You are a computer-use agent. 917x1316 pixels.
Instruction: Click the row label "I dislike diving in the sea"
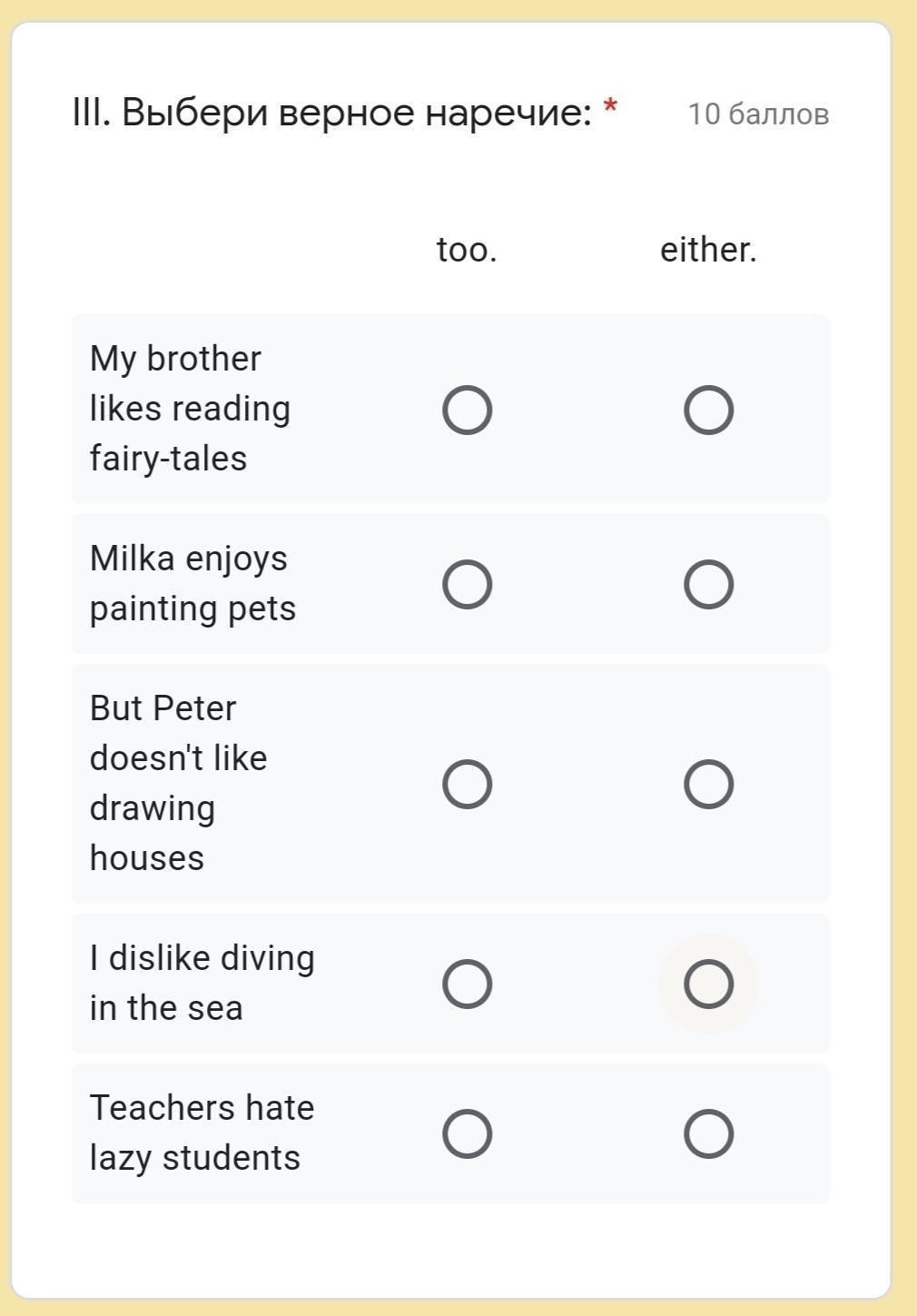point(202,983)
